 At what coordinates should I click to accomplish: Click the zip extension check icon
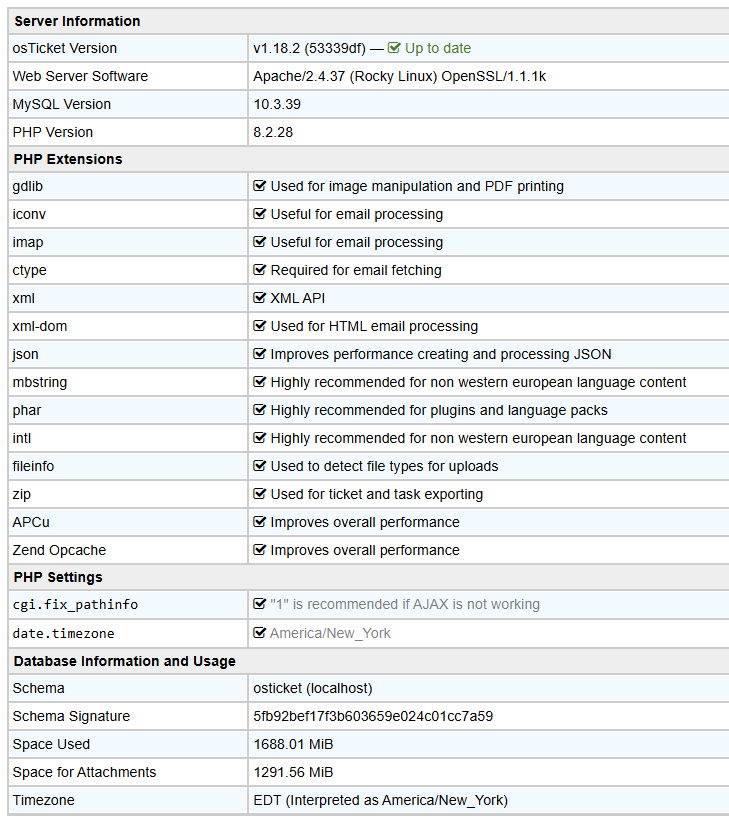click(260, 494)
